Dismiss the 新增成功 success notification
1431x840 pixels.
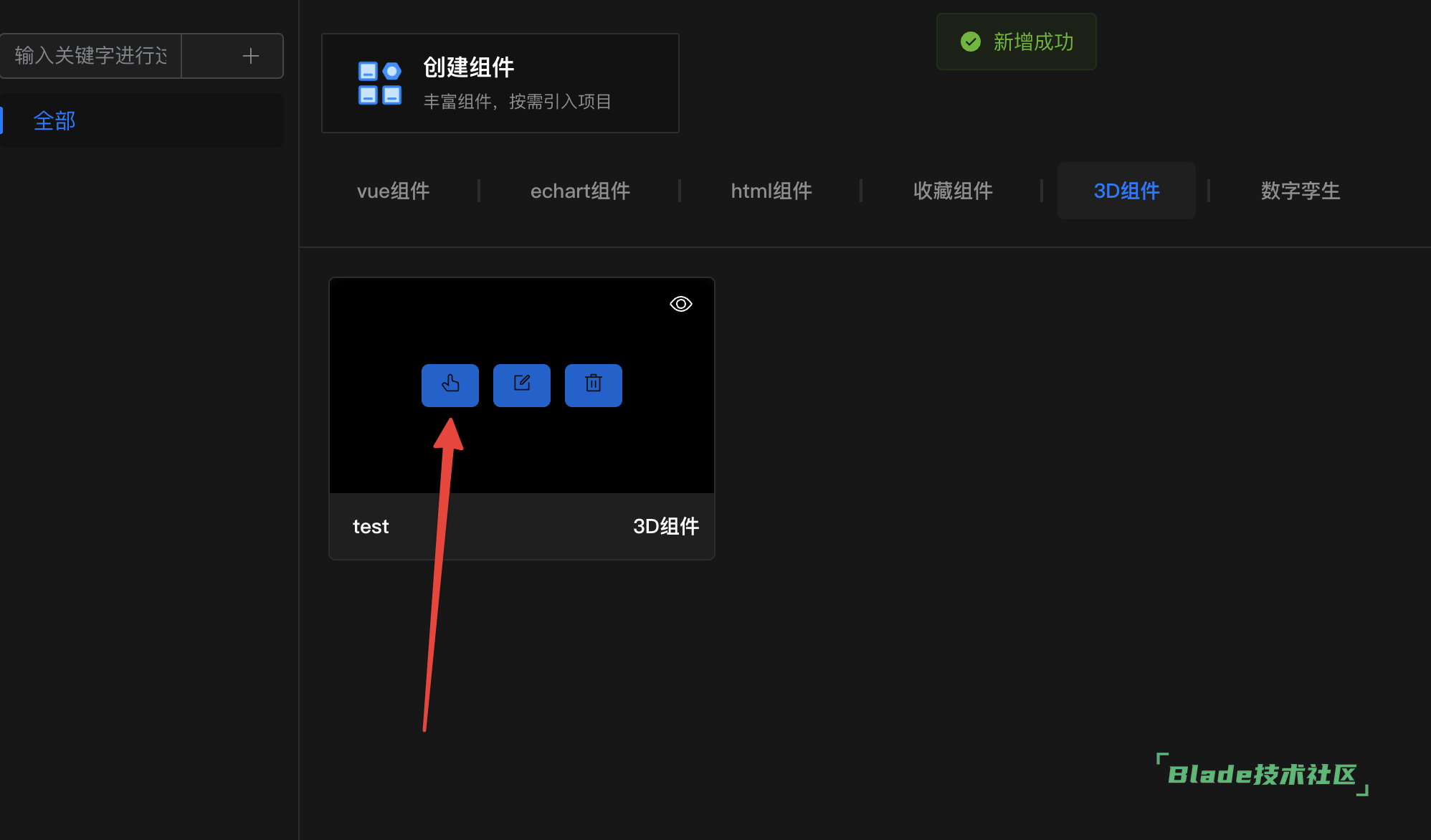(x=1016, y=42)
